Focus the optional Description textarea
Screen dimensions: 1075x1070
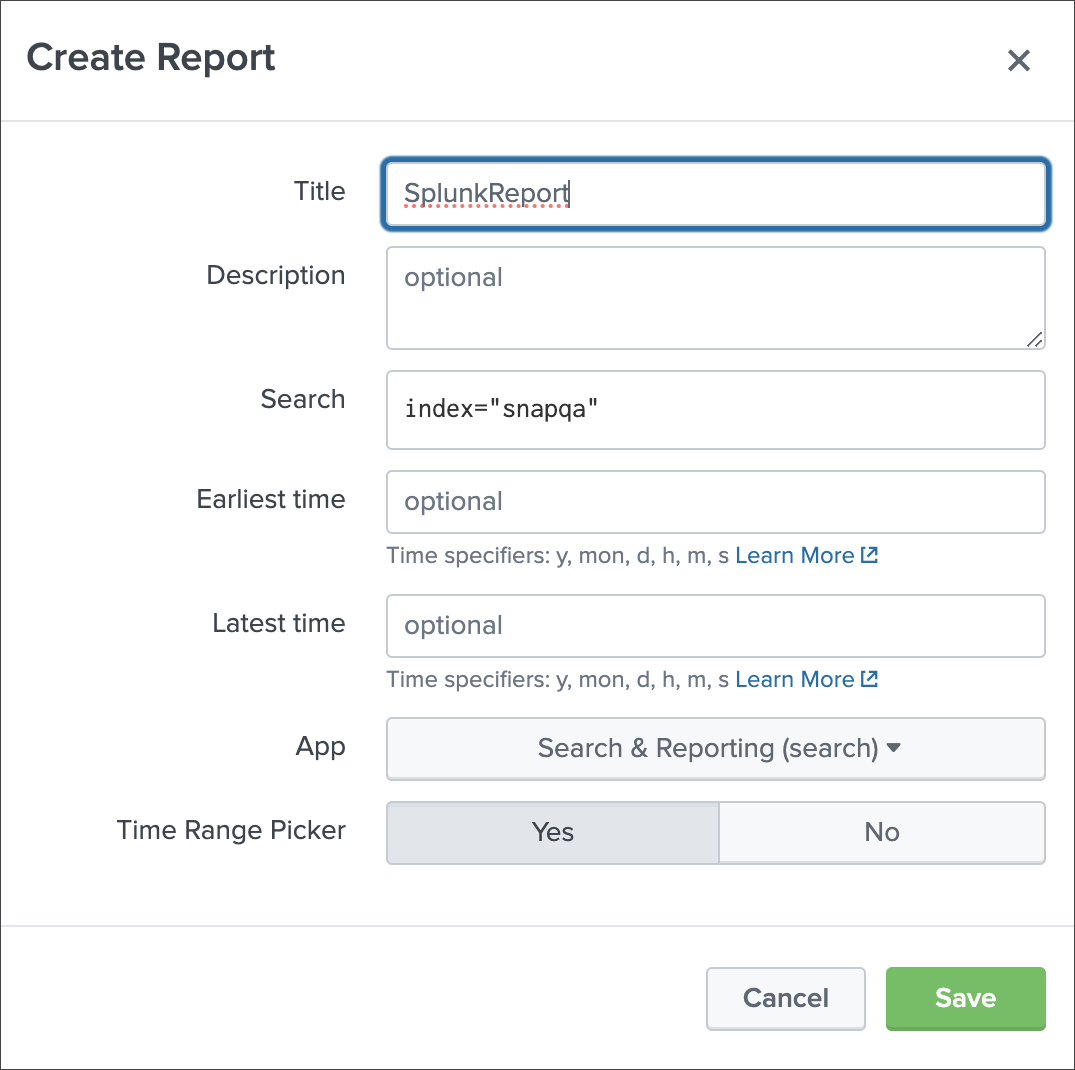coord(715,297)
